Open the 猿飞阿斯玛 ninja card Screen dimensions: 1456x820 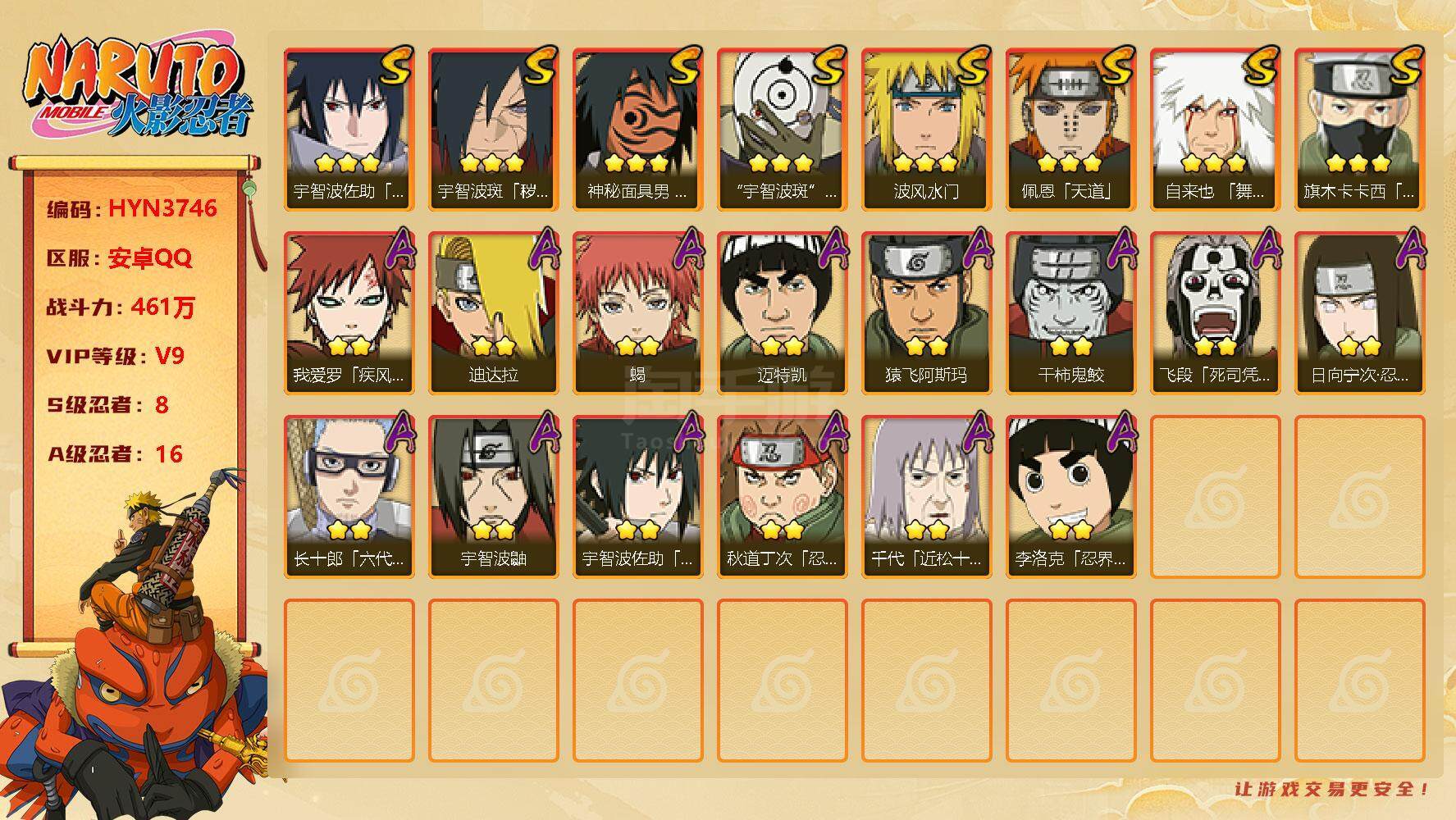(x=926, y=313)
